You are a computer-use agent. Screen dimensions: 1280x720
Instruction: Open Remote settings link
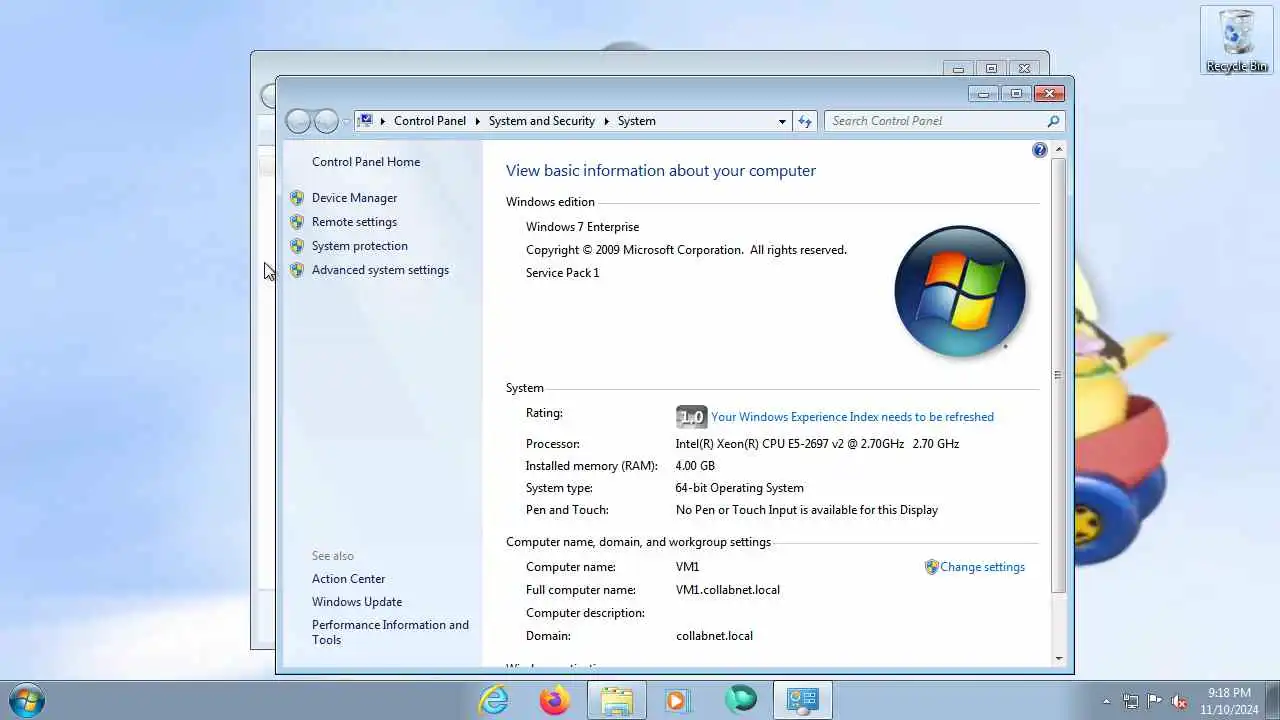354,222
